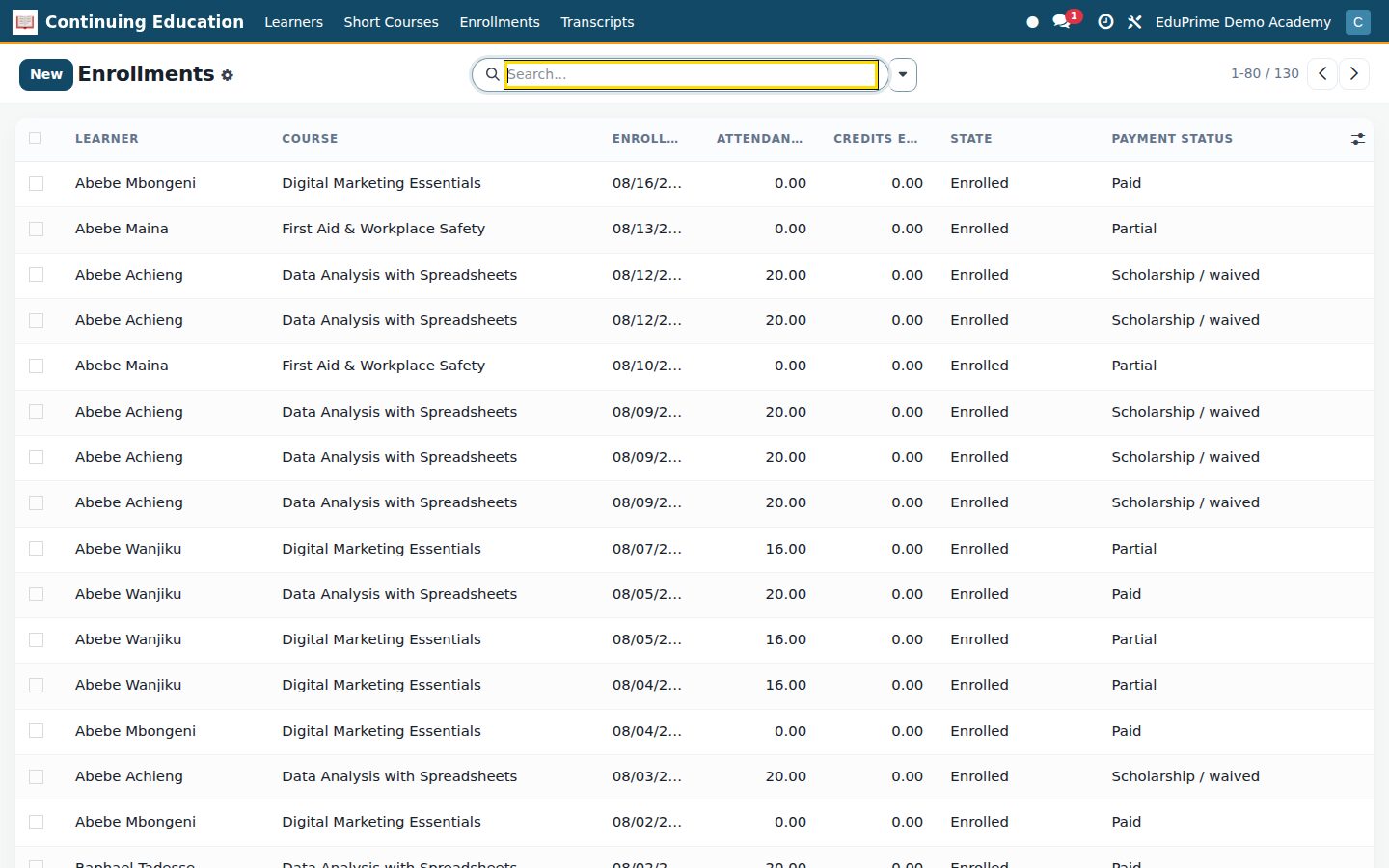
Task: Click the online status dot indicator
Action: [1032, 22]
